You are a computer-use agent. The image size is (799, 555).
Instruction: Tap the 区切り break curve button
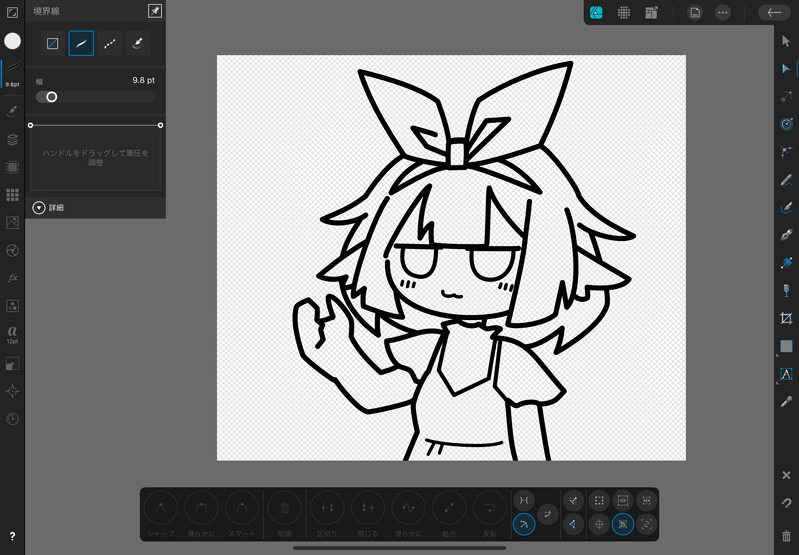coord(327,514)
